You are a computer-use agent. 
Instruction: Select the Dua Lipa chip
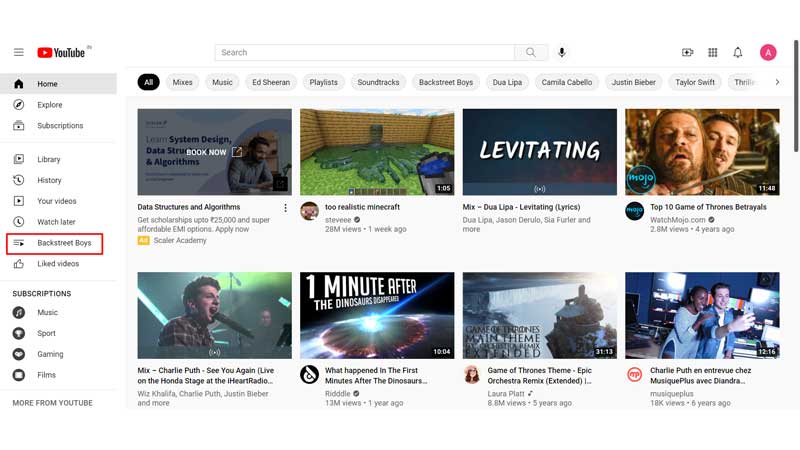point(507,82)
